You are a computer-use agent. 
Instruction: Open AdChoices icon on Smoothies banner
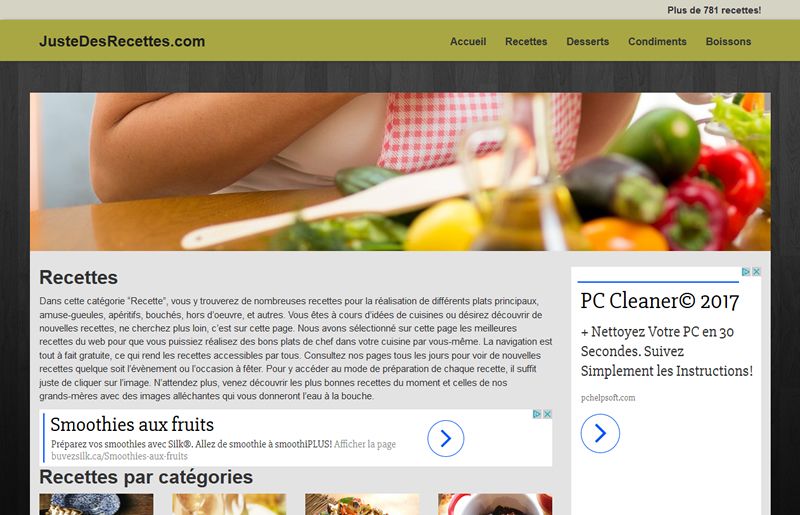click(x=537, y=414)
